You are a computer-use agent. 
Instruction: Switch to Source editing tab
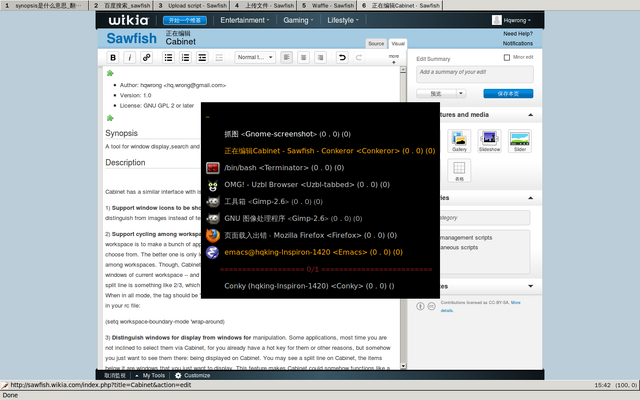click(x=376, y=44)
